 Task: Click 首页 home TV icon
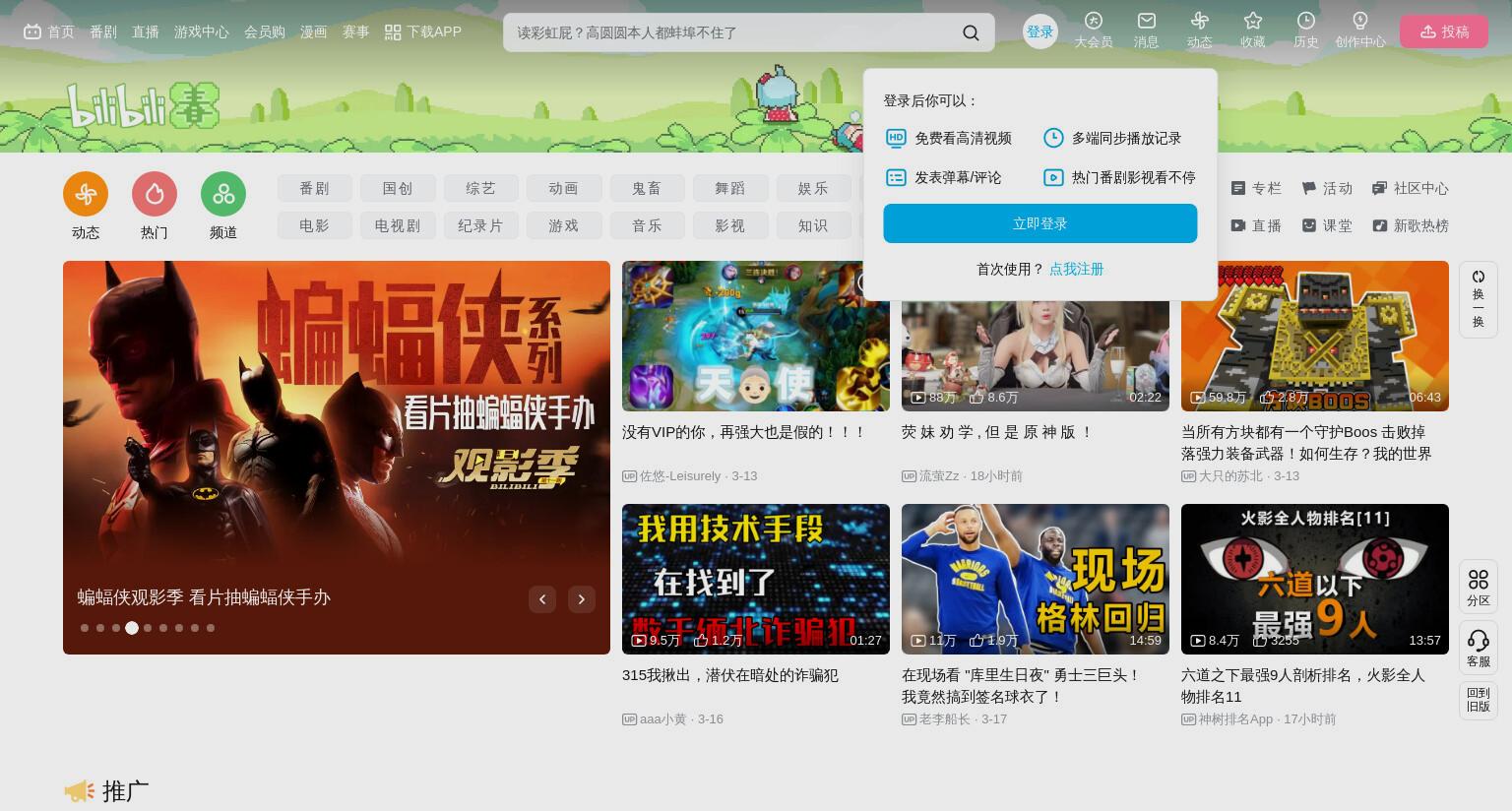pyautogui.click(x=32, y=31)
